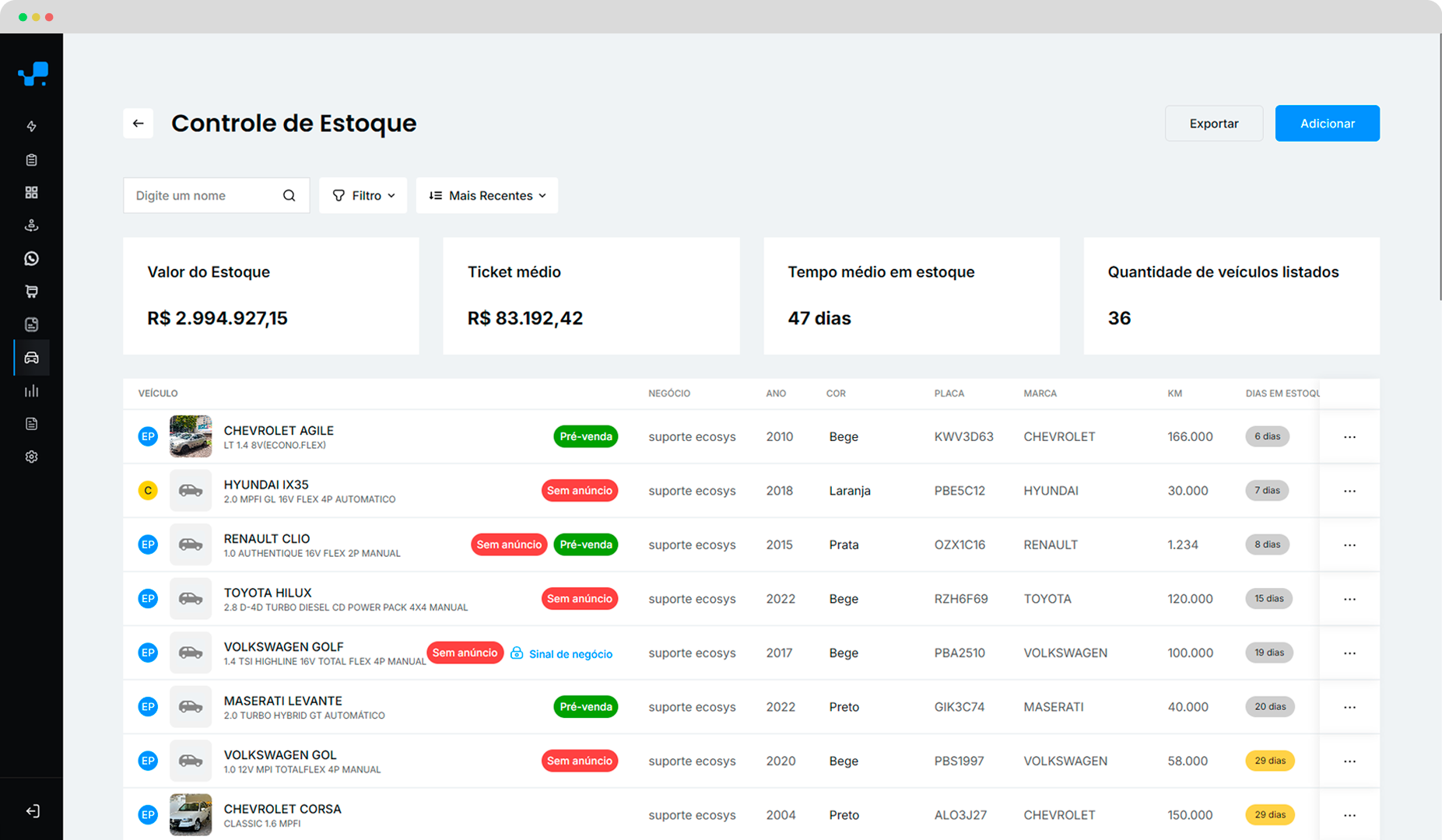Sort by NEGÓCIO column header
Image resolution: width=1442 pixels, height=840 pixels.
669,394
